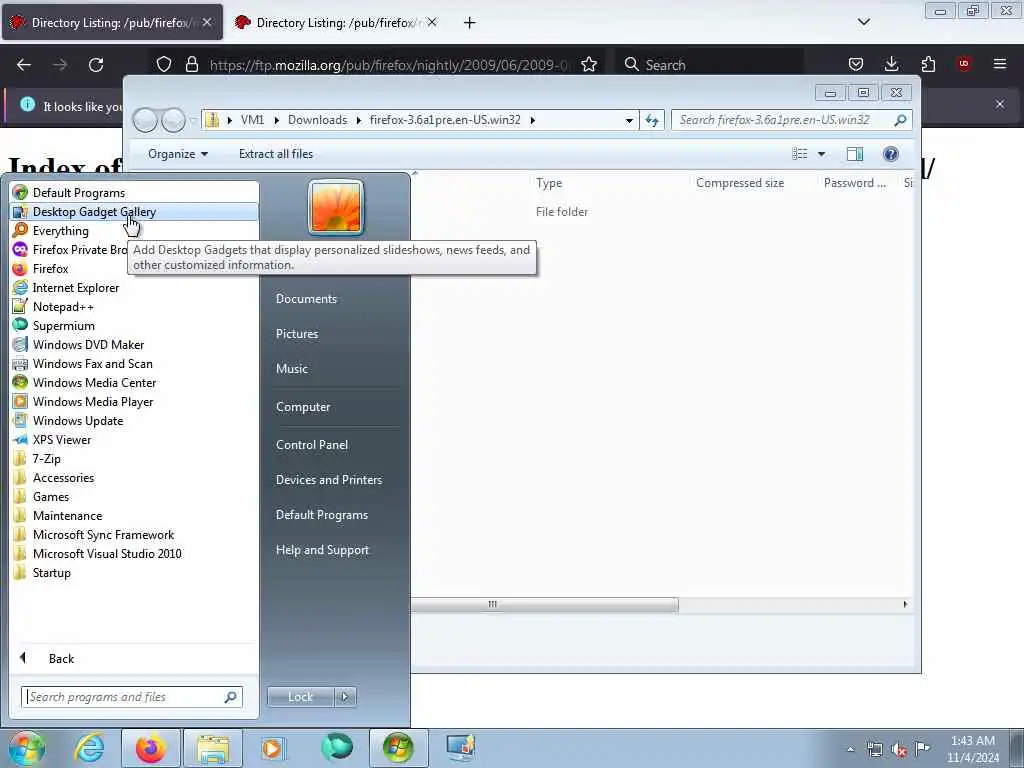
Task: Open Firefox extensions icon
Action: (928, 64)
